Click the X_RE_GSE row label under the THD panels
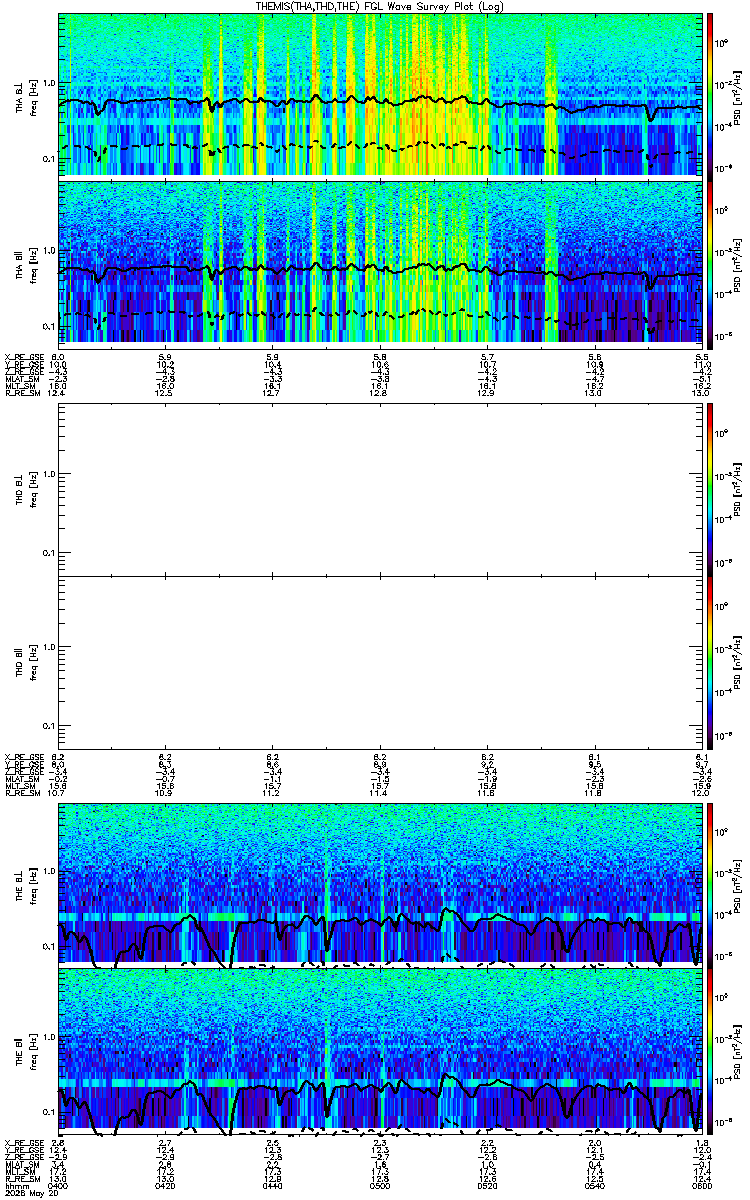Screen dimensions: 750x1200 point(22,757)
